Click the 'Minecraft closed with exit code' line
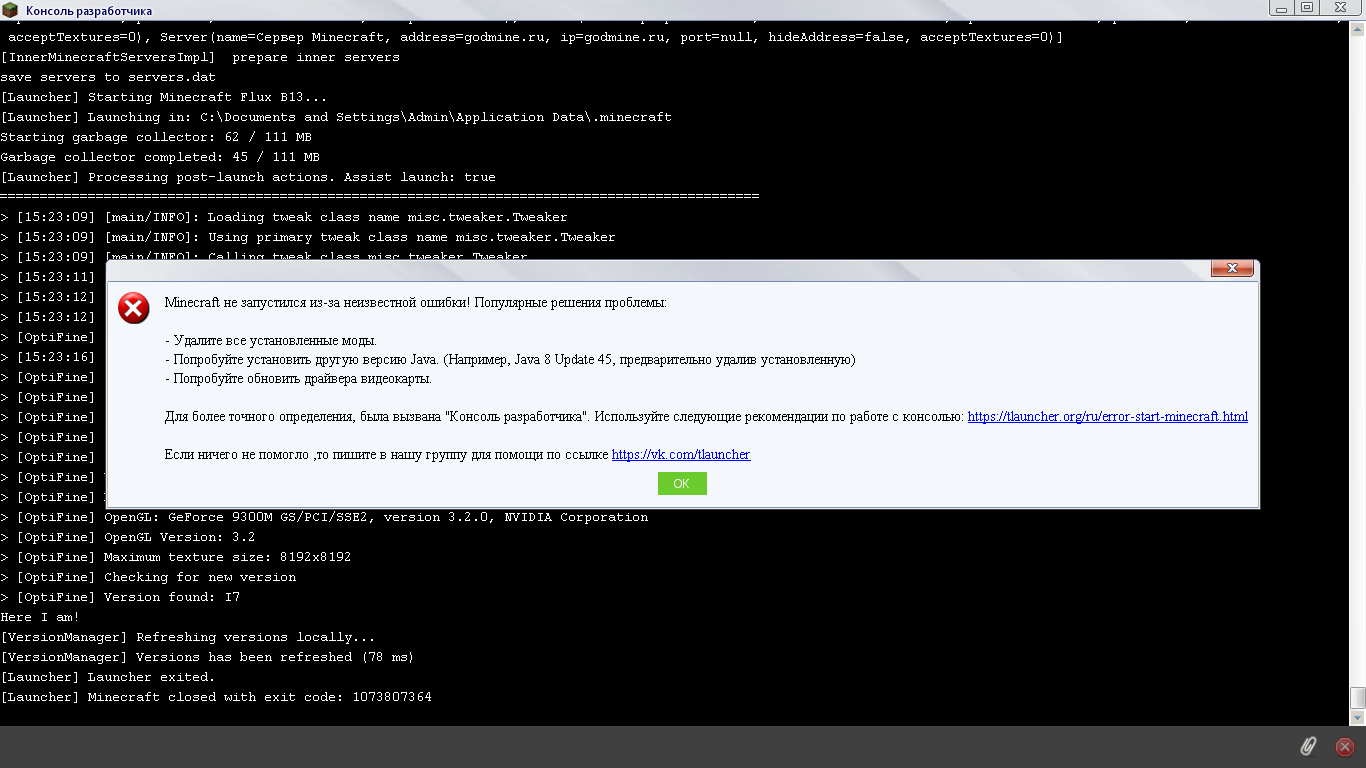 [x=216, y=697]
